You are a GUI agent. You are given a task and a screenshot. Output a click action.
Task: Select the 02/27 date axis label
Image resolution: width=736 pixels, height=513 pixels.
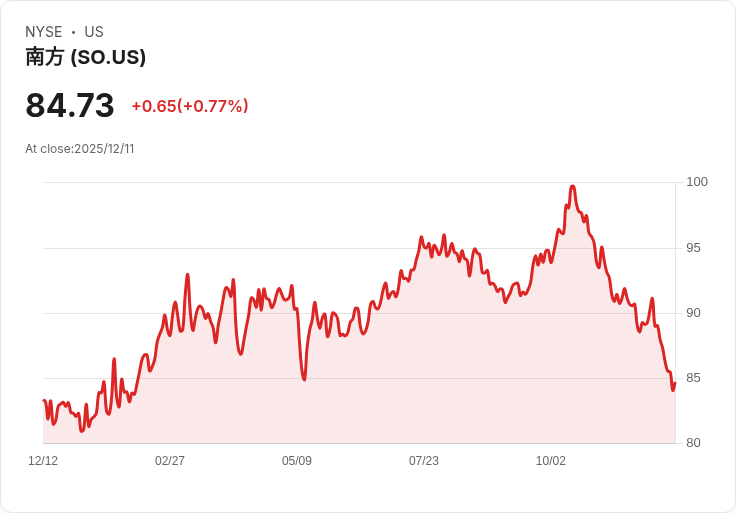tap(170, 461)
